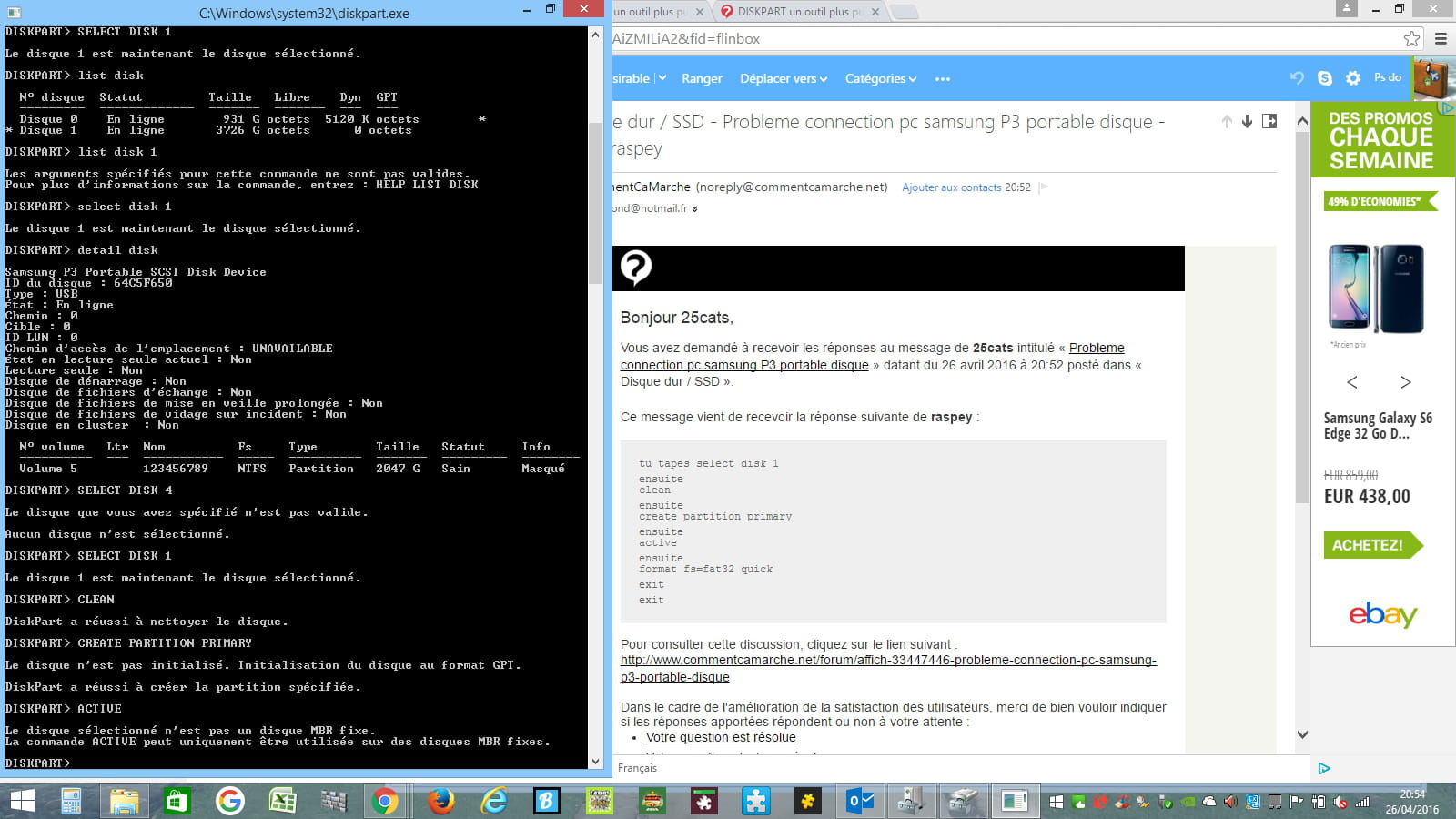The width and height of the screenshot is (1456, 819).
Task: Click the diskpart taskbar window icon
Action: click(1014, 801)
